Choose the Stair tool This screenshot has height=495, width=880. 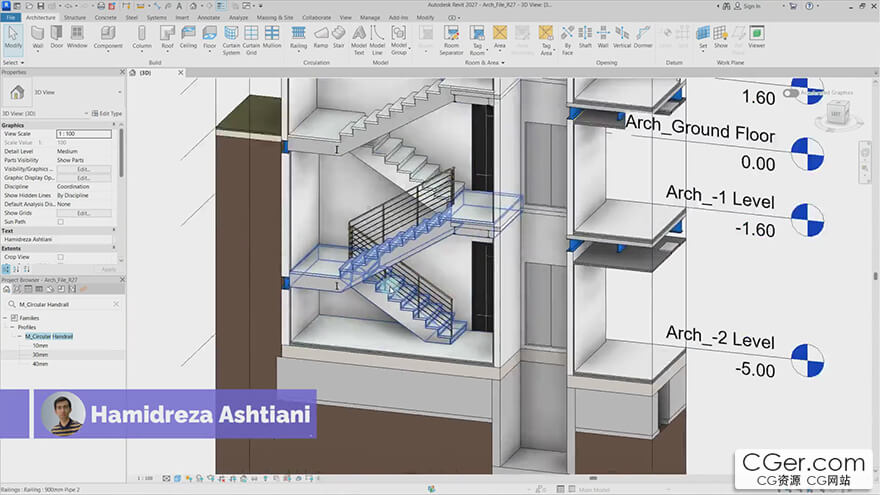click(x=338, y=38)
